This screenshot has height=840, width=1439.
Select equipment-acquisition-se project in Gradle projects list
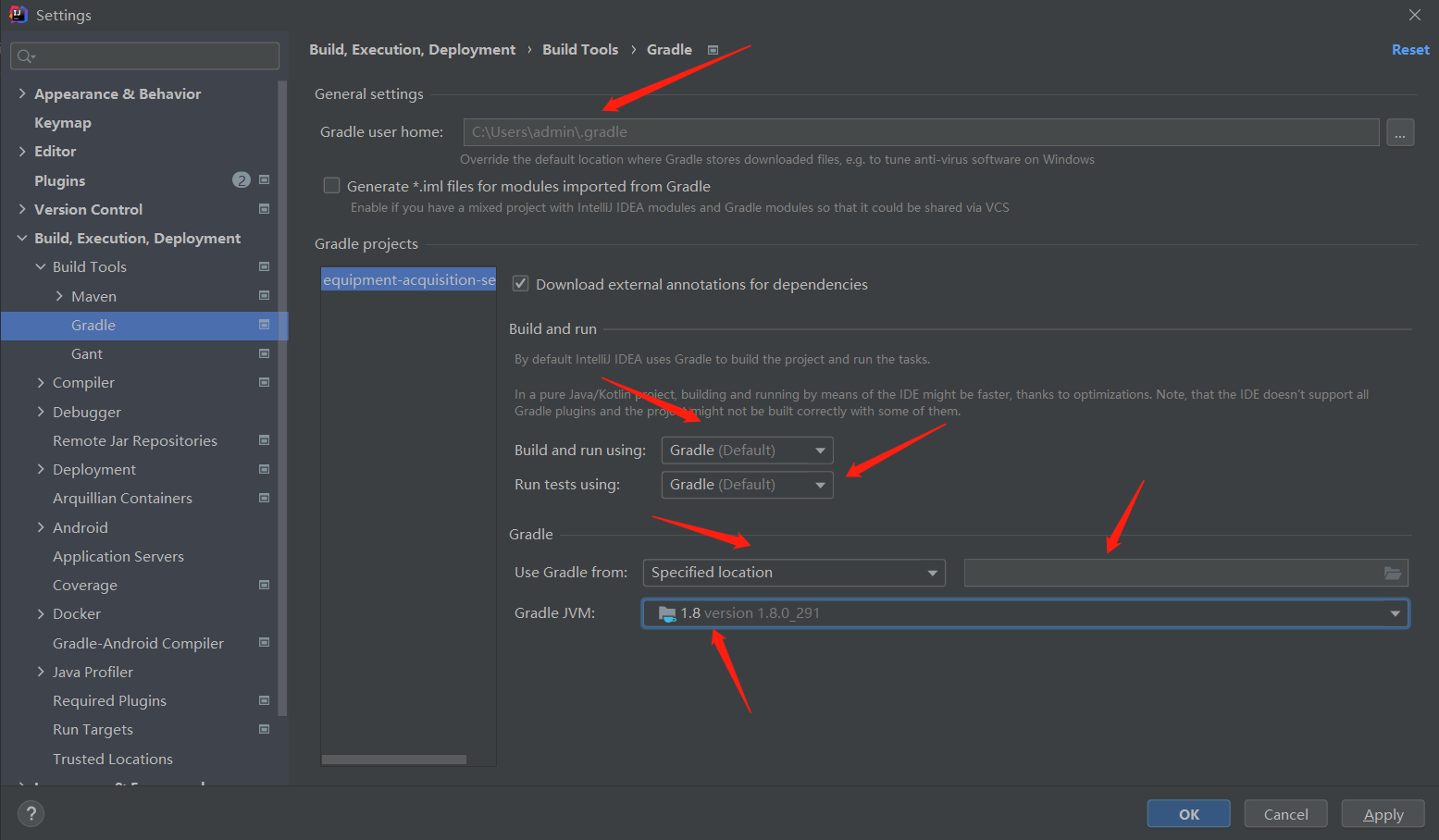click(408, 279)
